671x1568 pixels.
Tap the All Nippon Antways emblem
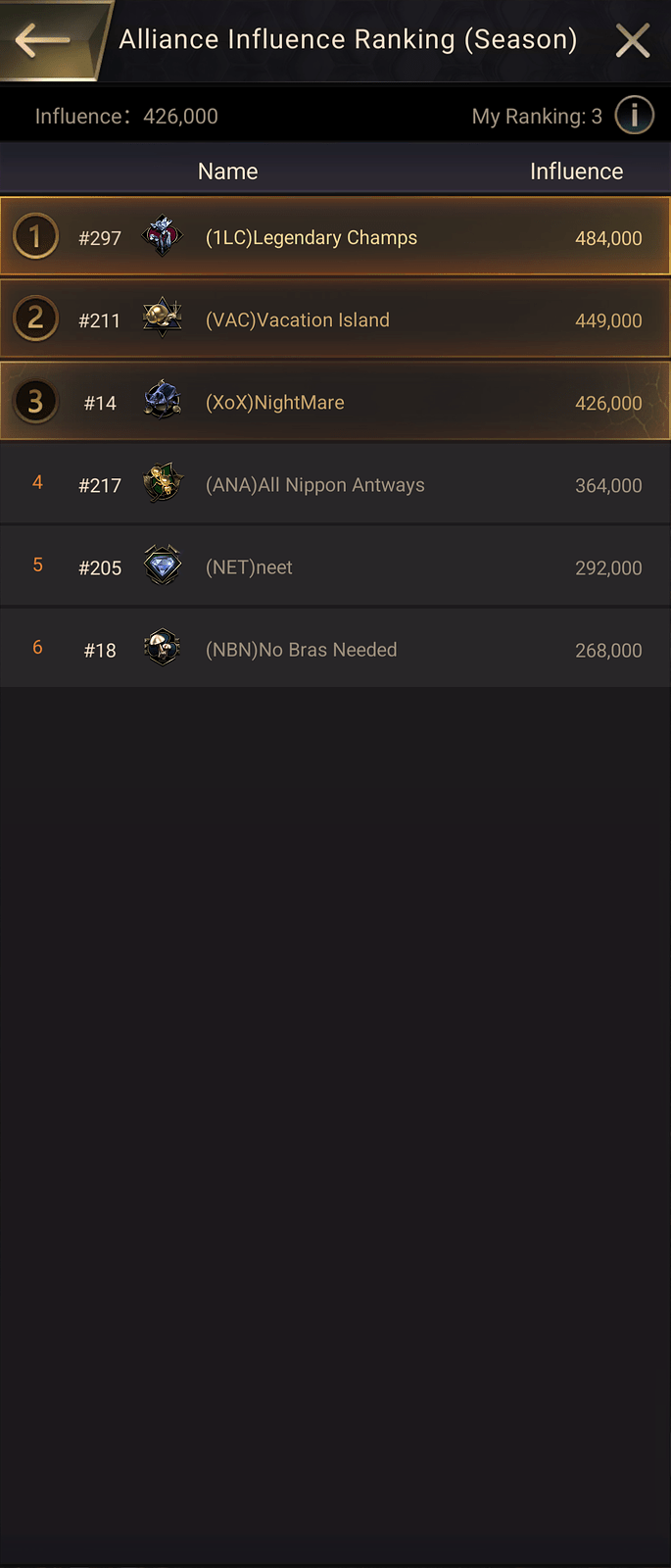point(163,484)
